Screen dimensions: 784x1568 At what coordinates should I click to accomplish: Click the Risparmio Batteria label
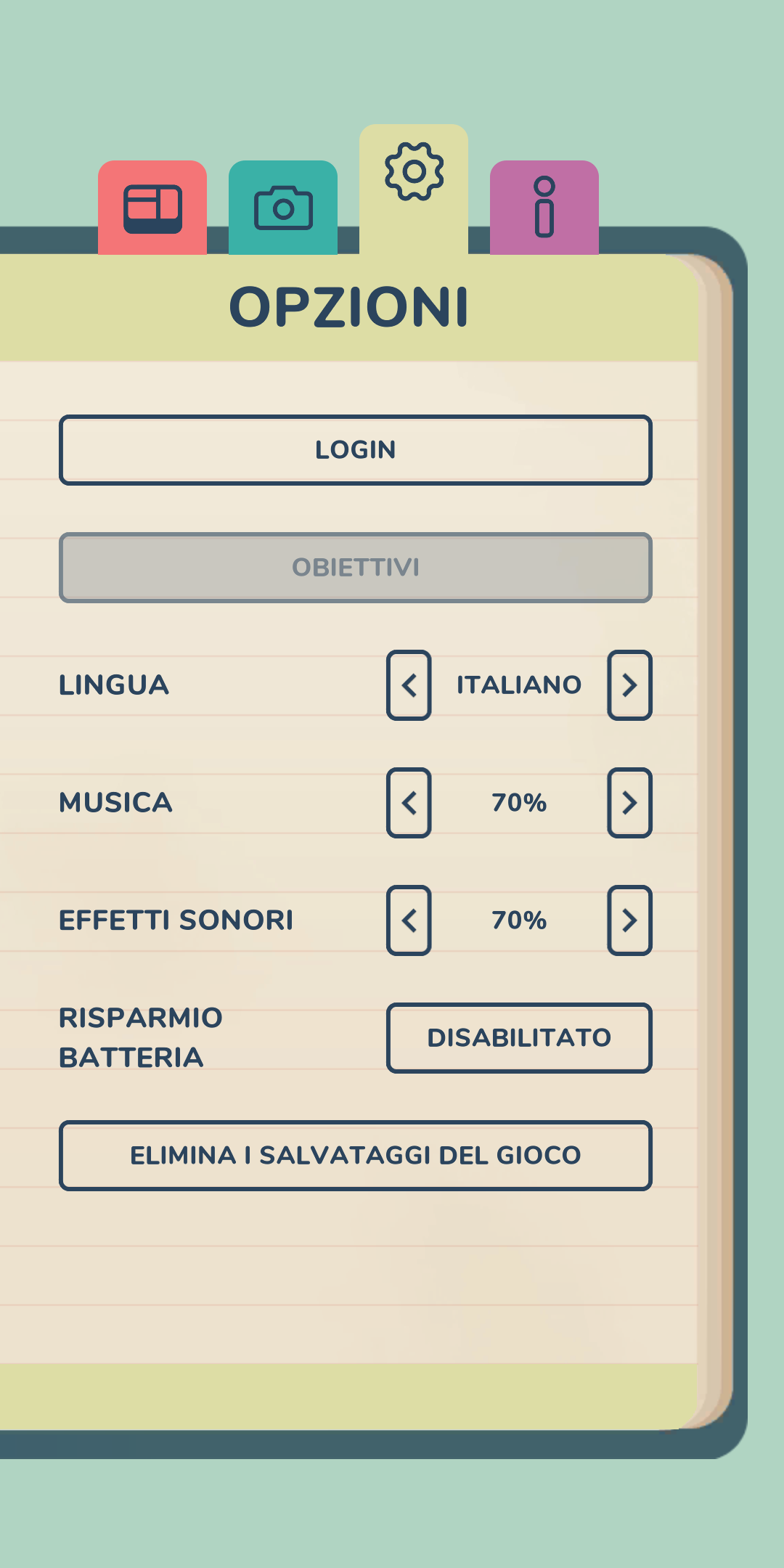coord(141,1037)
